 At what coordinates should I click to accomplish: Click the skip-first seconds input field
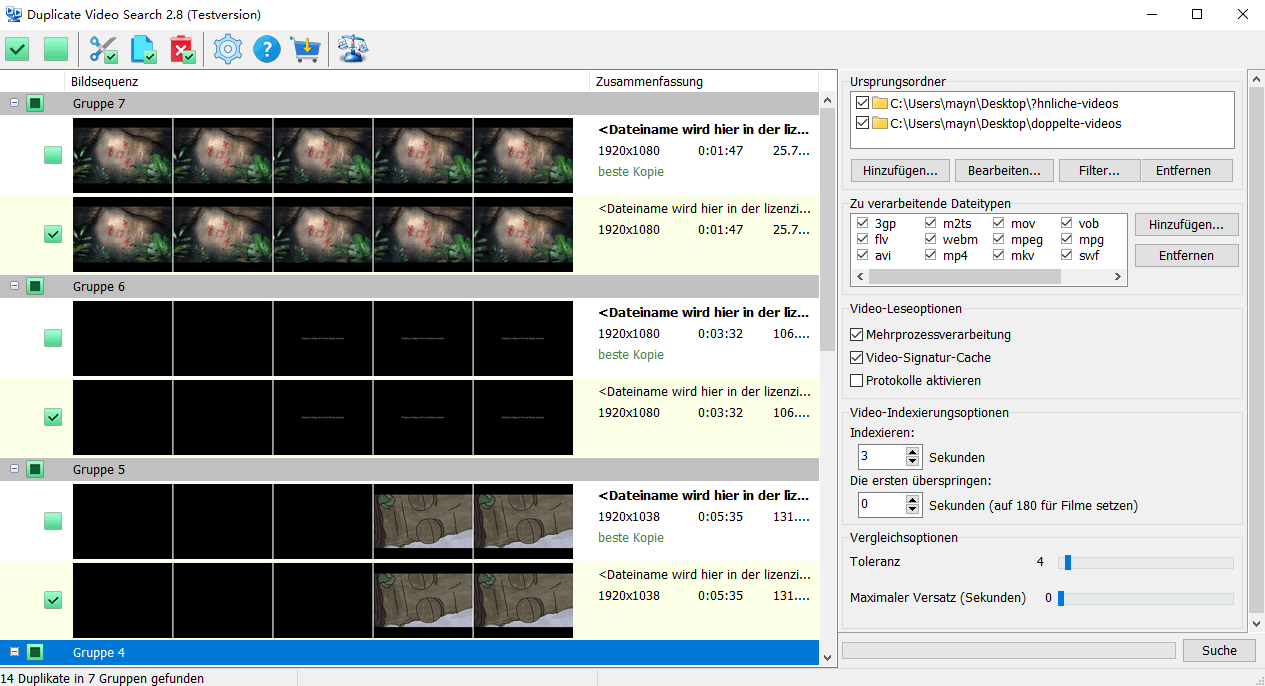881,505
